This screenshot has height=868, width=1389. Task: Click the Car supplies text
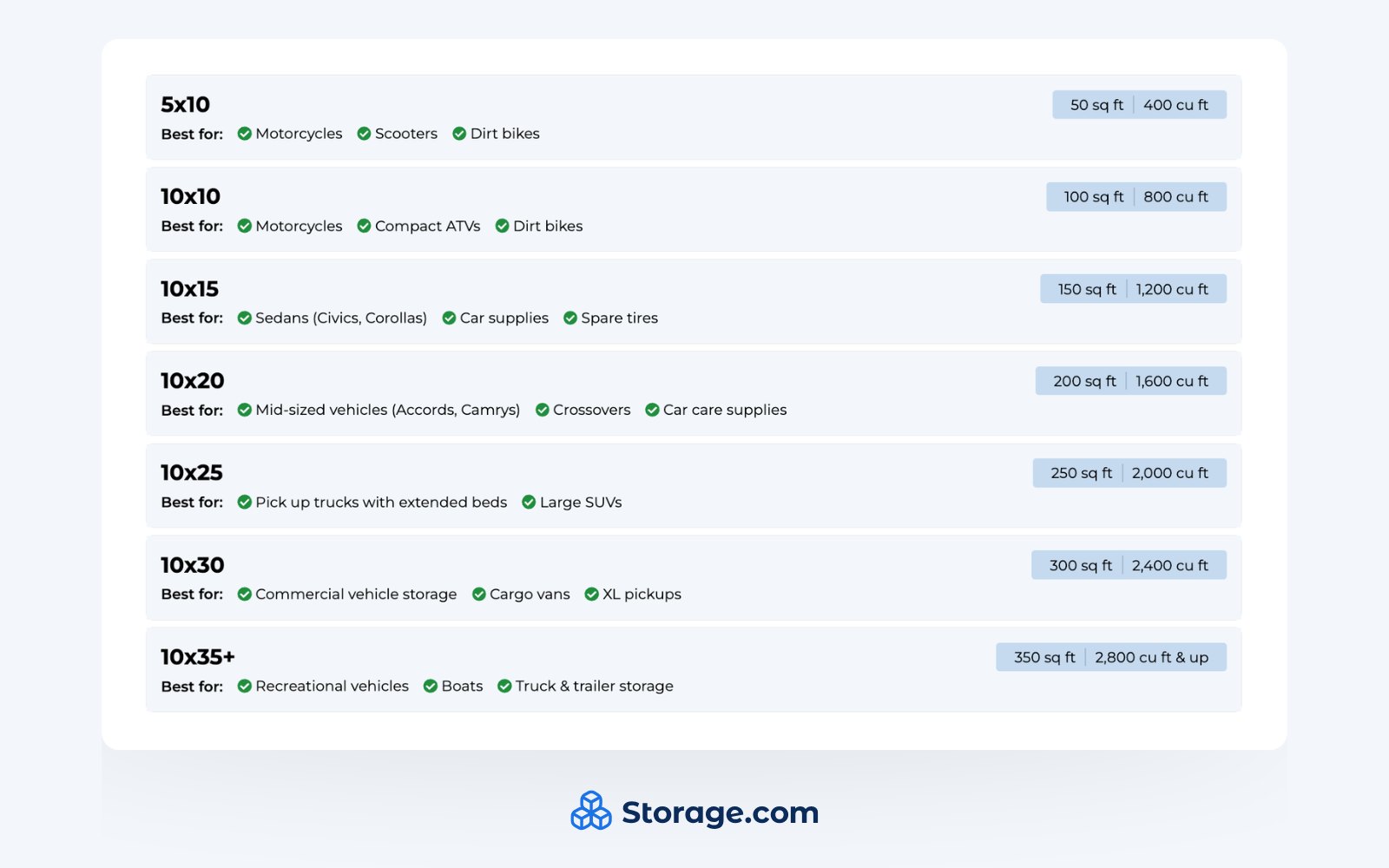(504, 318)
